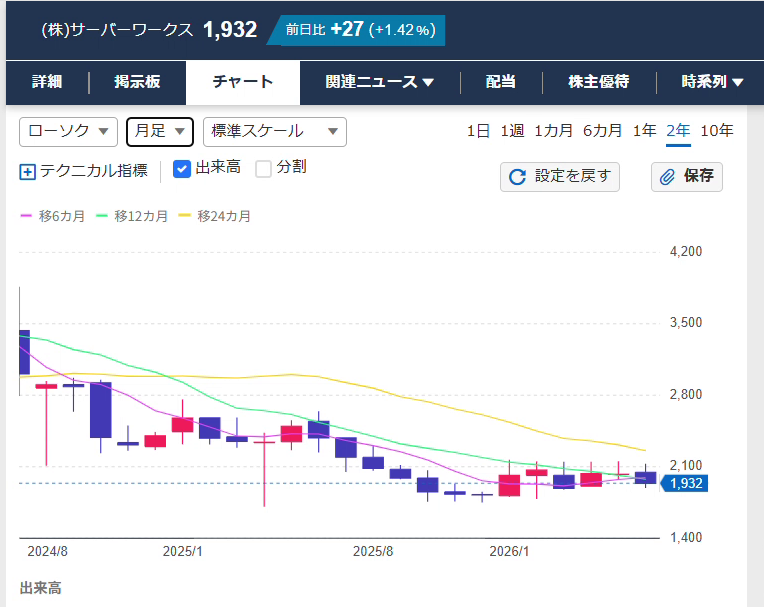The image size is (764, 607).
Task: Click the 1,400 price axis label
Action: [x=686, y=537]
